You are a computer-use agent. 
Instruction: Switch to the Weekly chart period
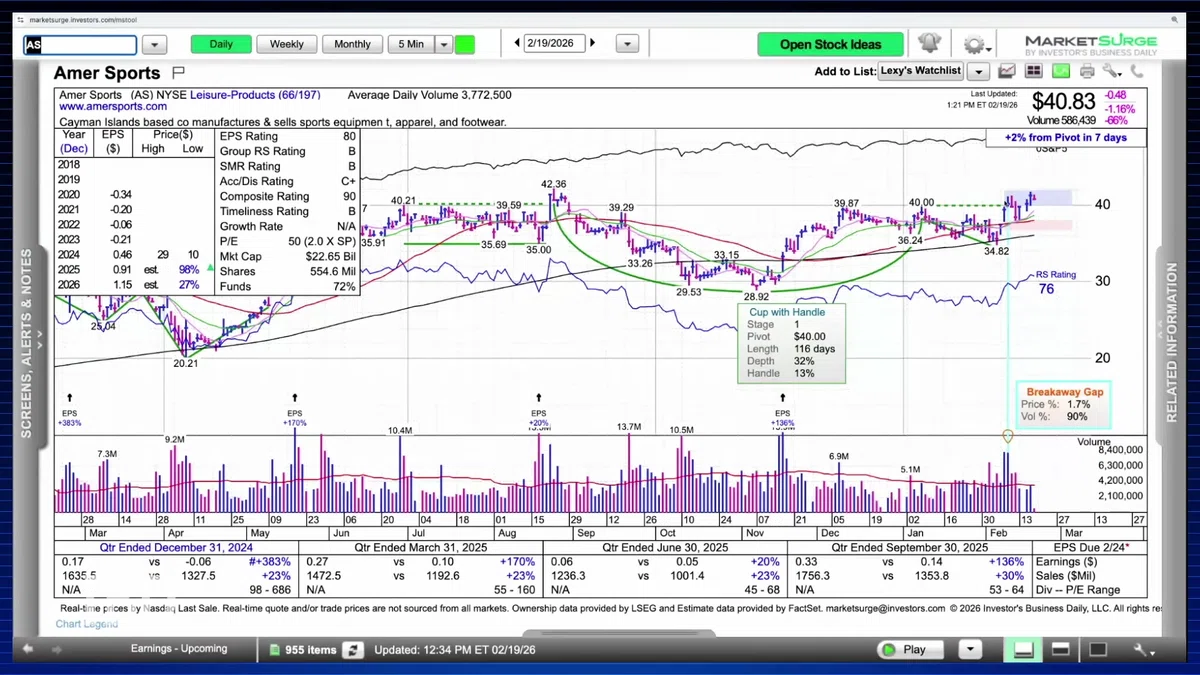287,44
